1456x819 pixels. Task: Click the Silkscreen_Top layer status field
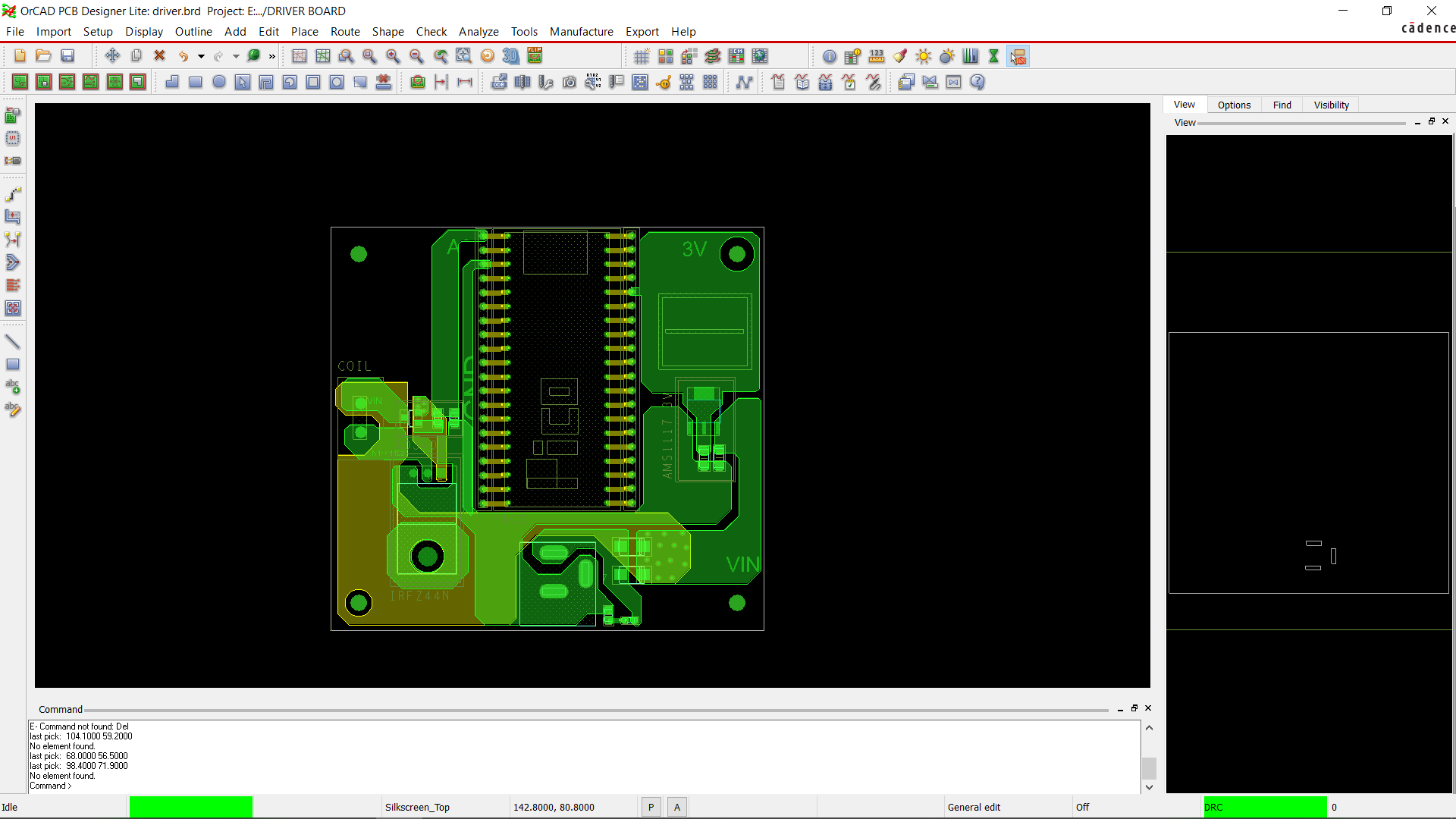417,808
